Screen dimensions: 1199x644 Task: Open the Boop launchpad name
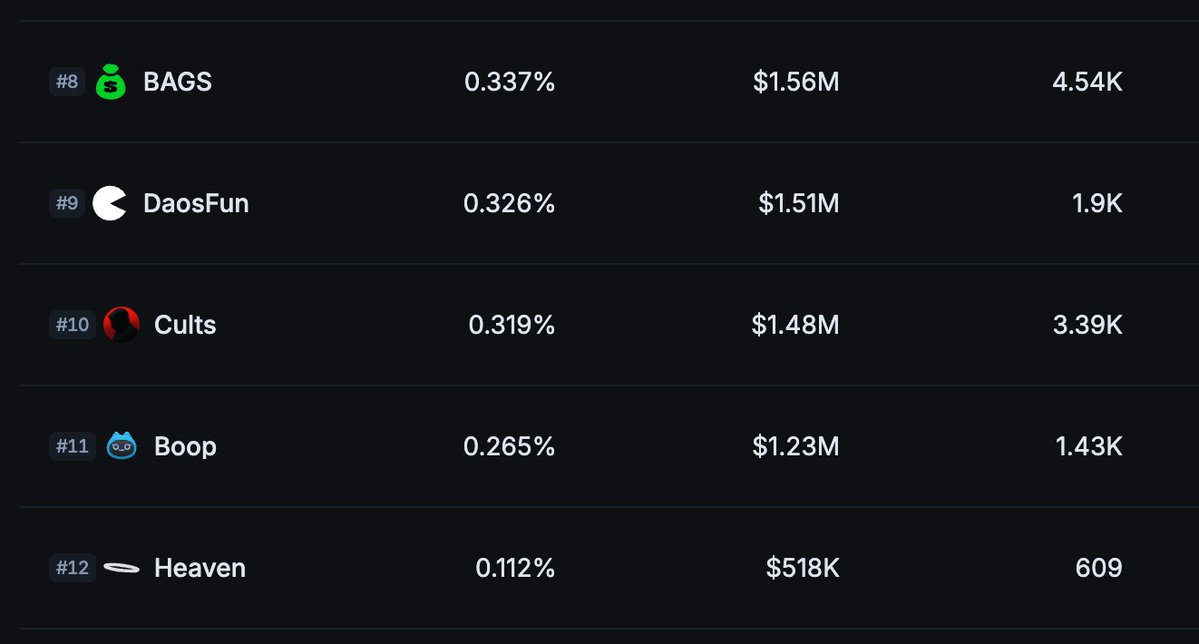tap(185, 446)
